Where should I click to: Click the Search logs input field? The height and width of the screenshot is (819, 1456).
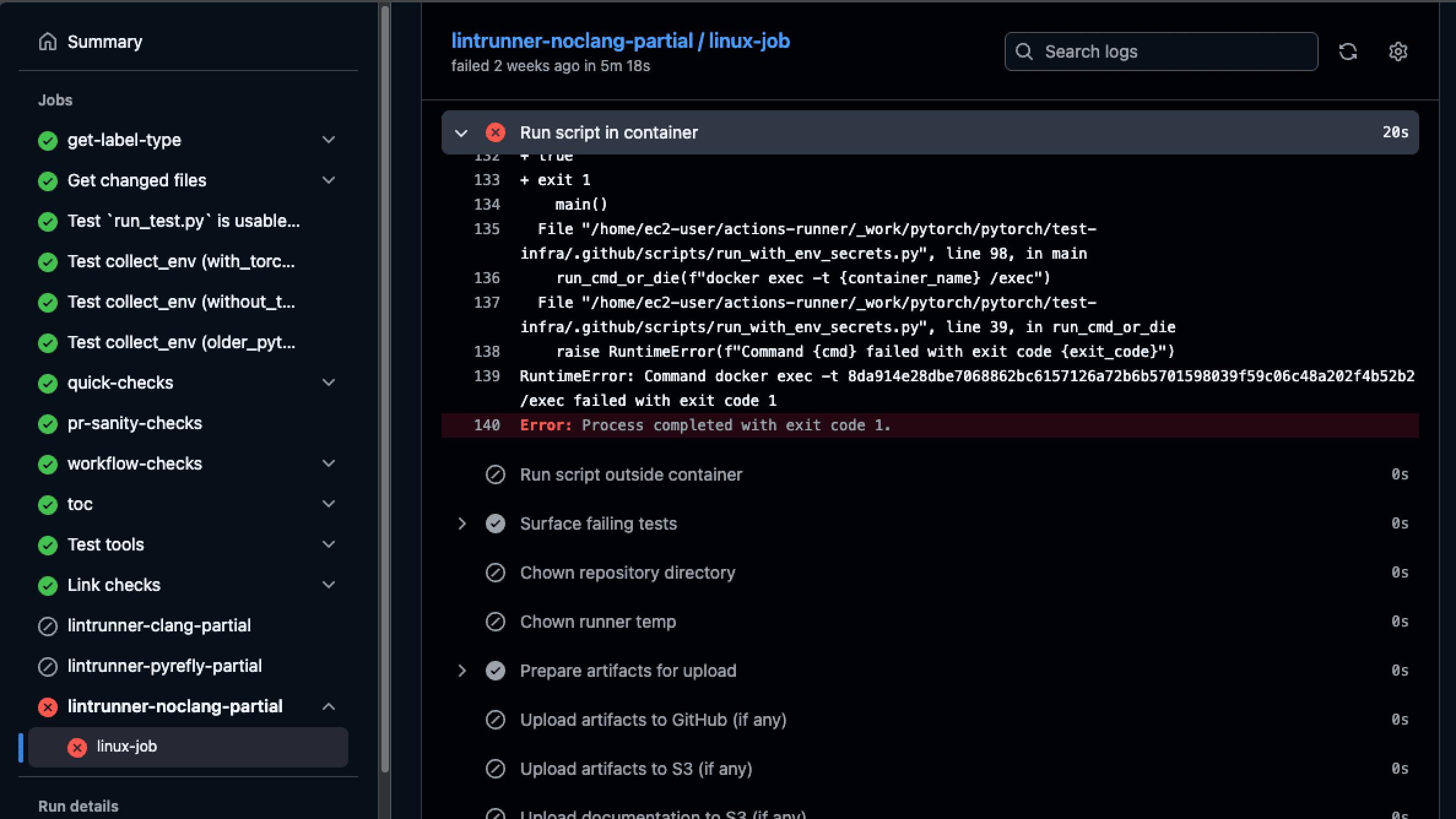[1161, 51]
